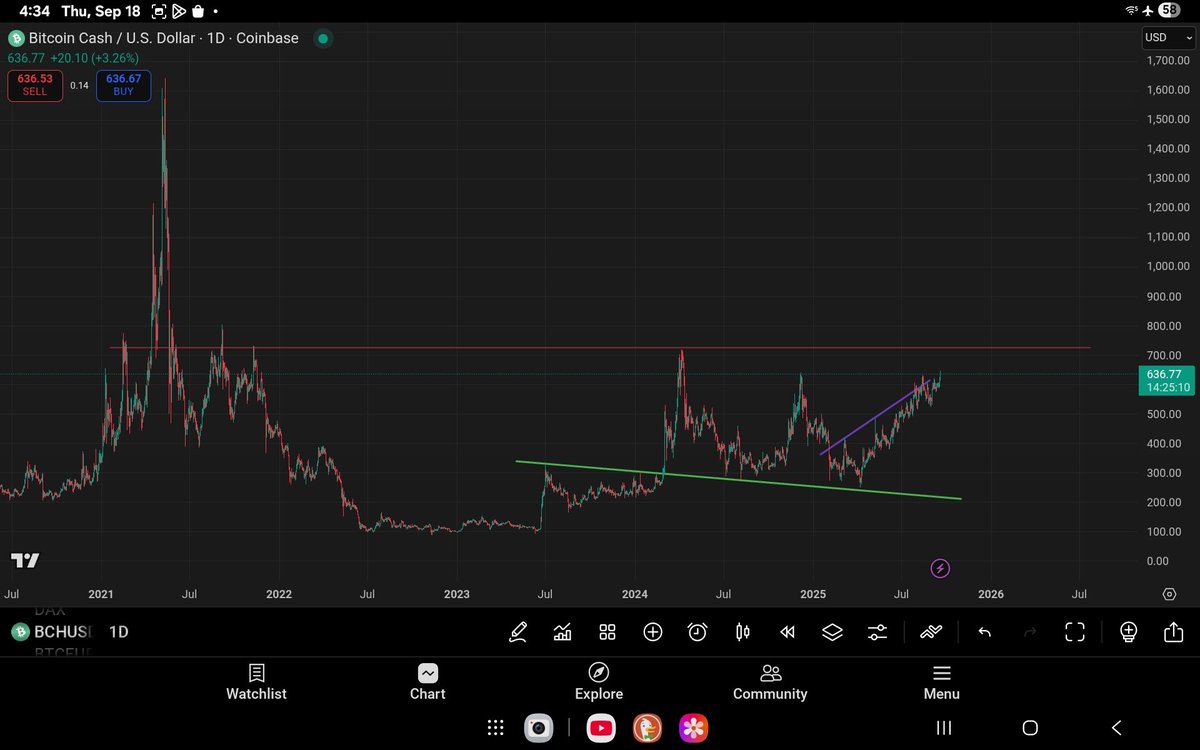Tap the Bitcoin Cash symbol logo

point(15,39)
